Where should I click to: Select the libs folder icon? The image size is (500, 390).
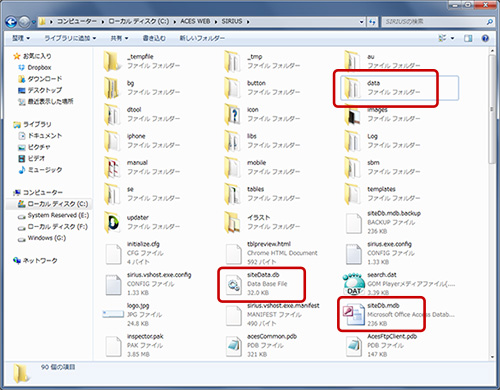[x=232, y=141]
